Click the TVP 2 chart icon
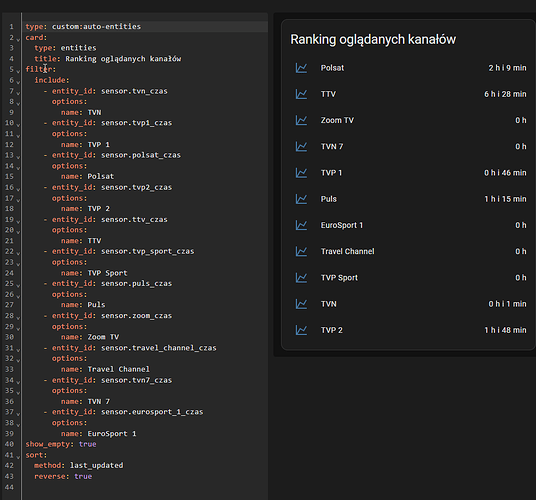This screenshot has height=500, width=536. click(x=301, y=330)
